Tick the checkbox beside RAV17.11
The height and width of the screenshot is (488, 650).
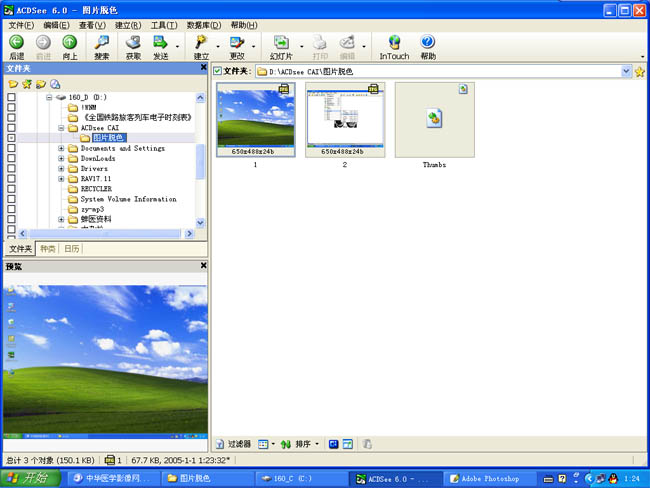(12, 179)
